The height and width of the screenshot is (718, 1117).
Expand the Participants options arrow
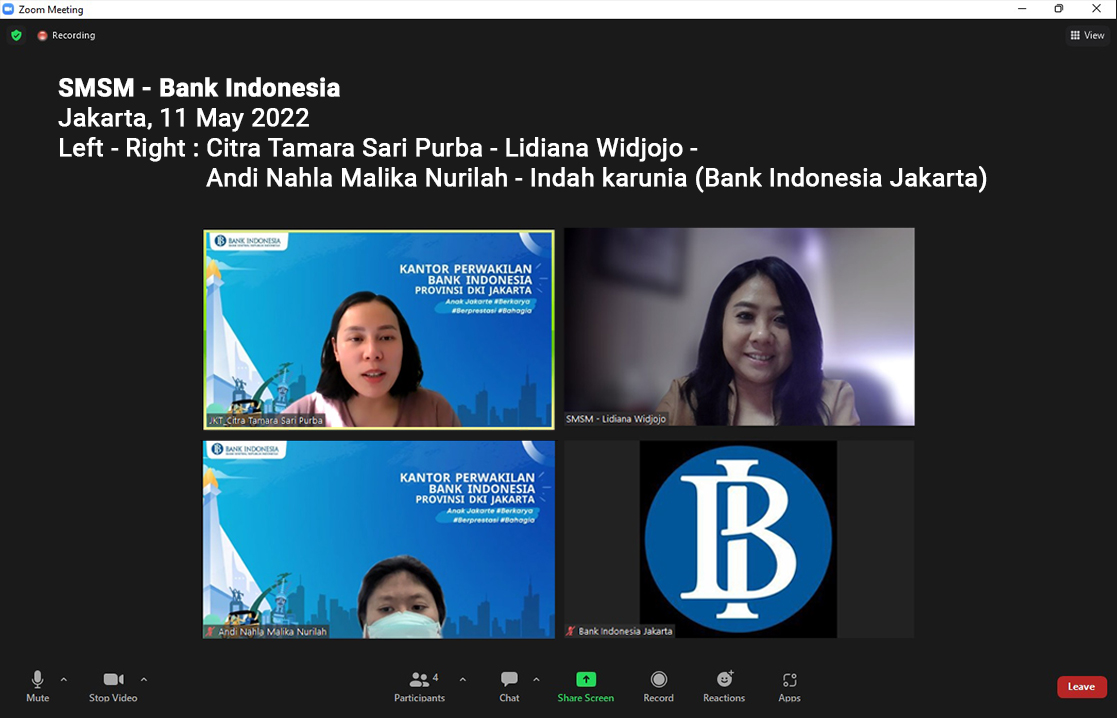click(462, 680)
